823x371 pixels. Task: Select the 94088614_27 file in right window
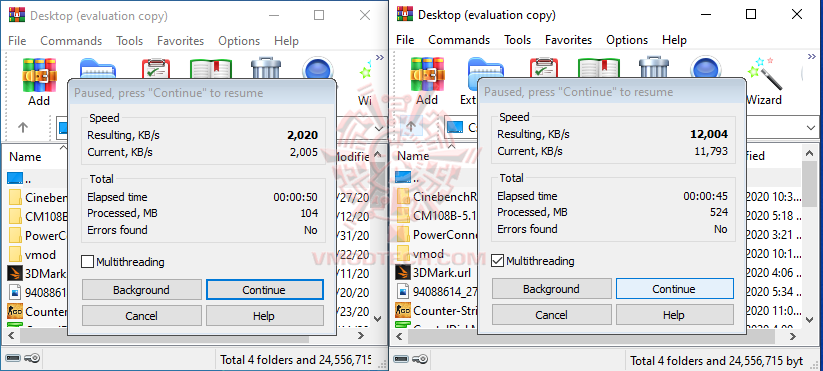[x=437, y=291]
